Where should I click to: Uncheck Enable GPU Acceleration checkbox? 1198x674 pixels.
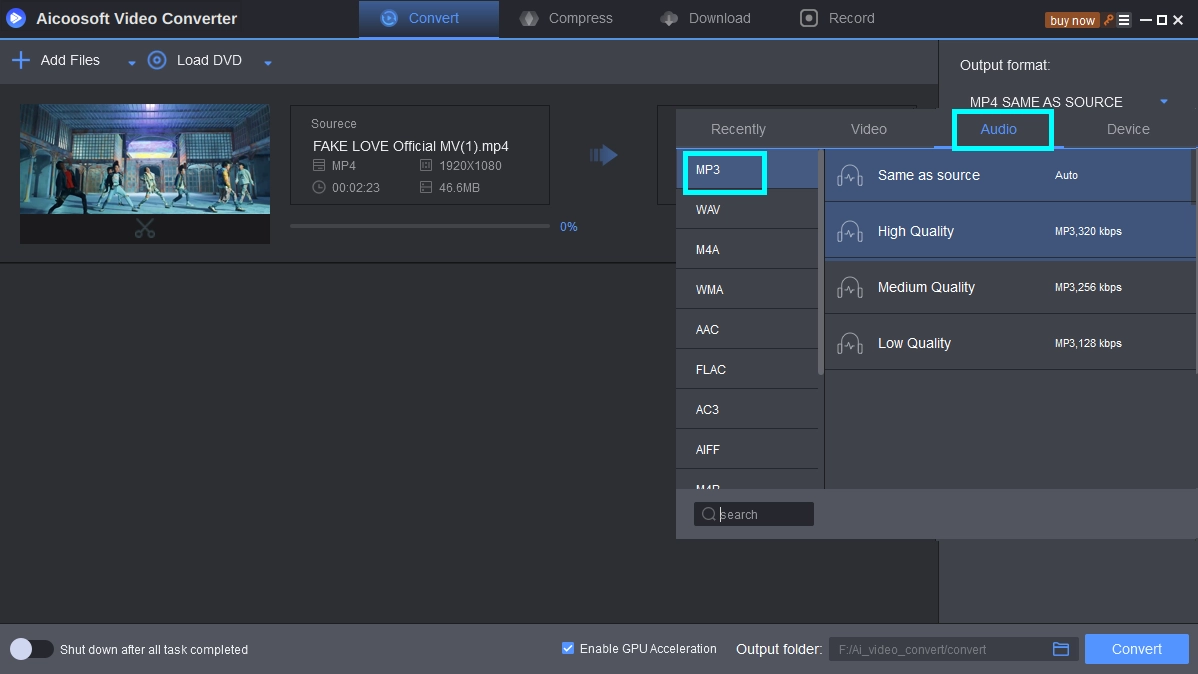coord(568,648)
